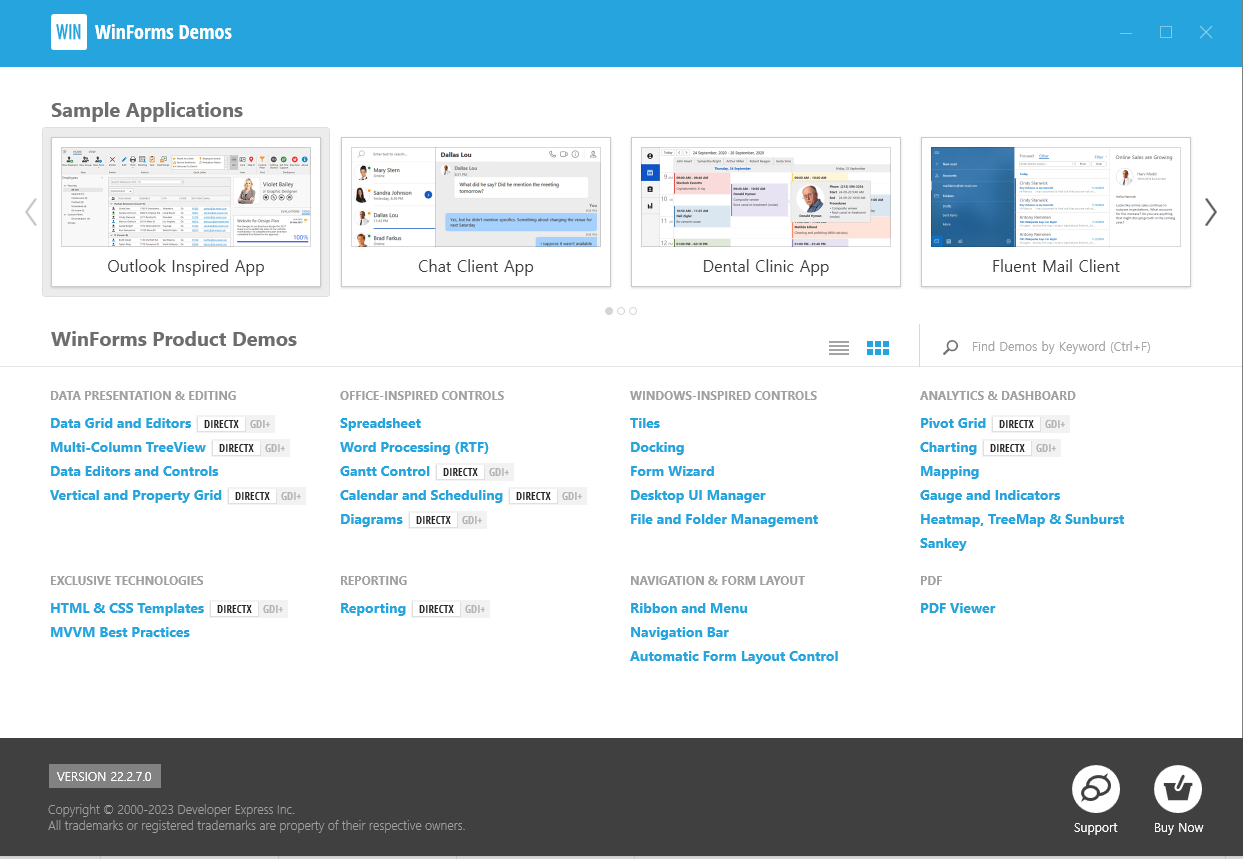Open Charting demo
This screenshot has width=1243, height=859.
coord(948,447)
